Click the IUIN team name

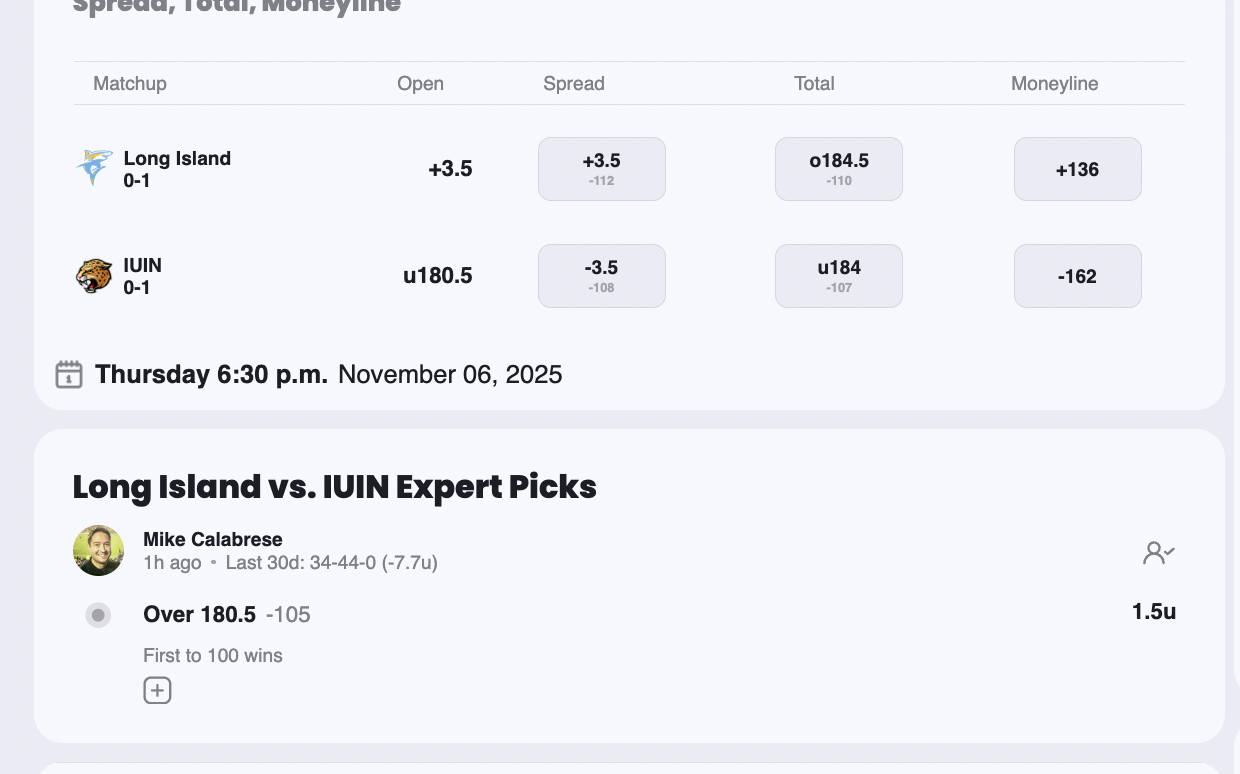pyautogui.click(x=143, y=265)
